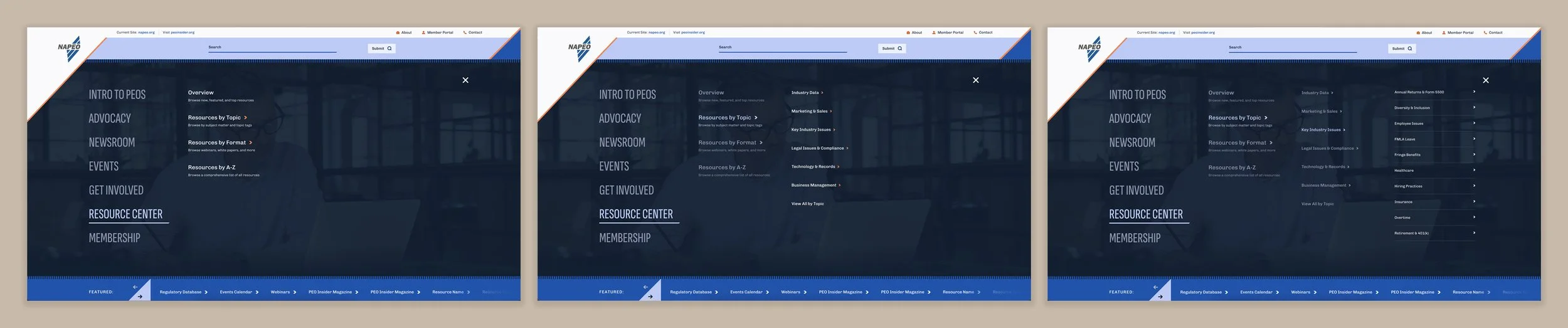The image size is (1568, 328).
Task: Expand Key Industry Issues in the middle mockup
Action: tap(813, 130)
